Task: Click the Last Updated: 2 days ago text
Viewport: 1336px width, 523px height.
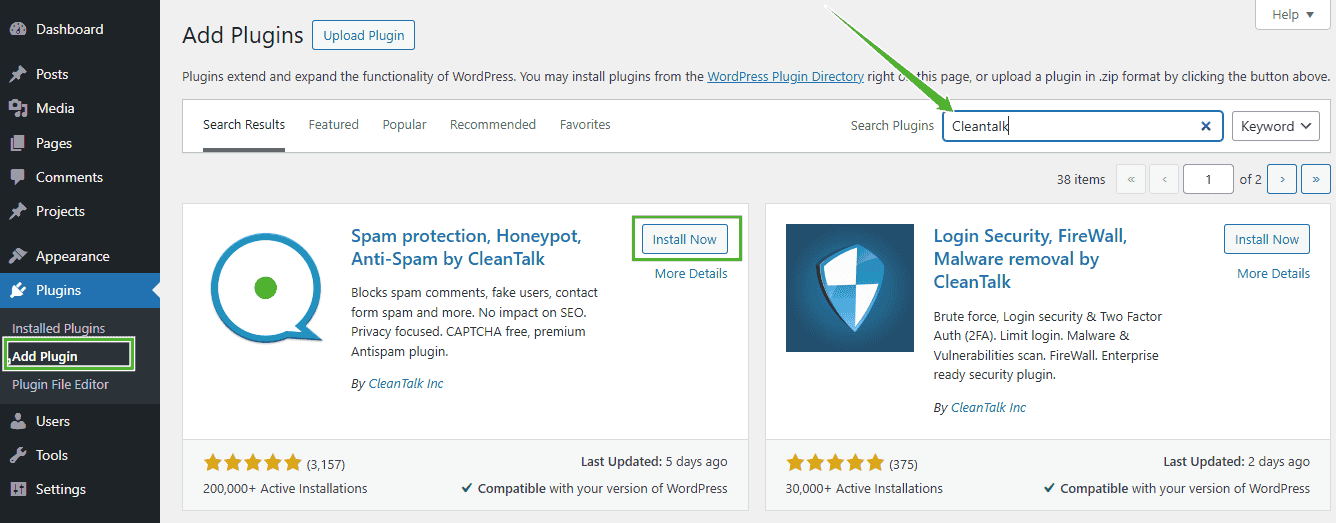Action: point(1237,462)
